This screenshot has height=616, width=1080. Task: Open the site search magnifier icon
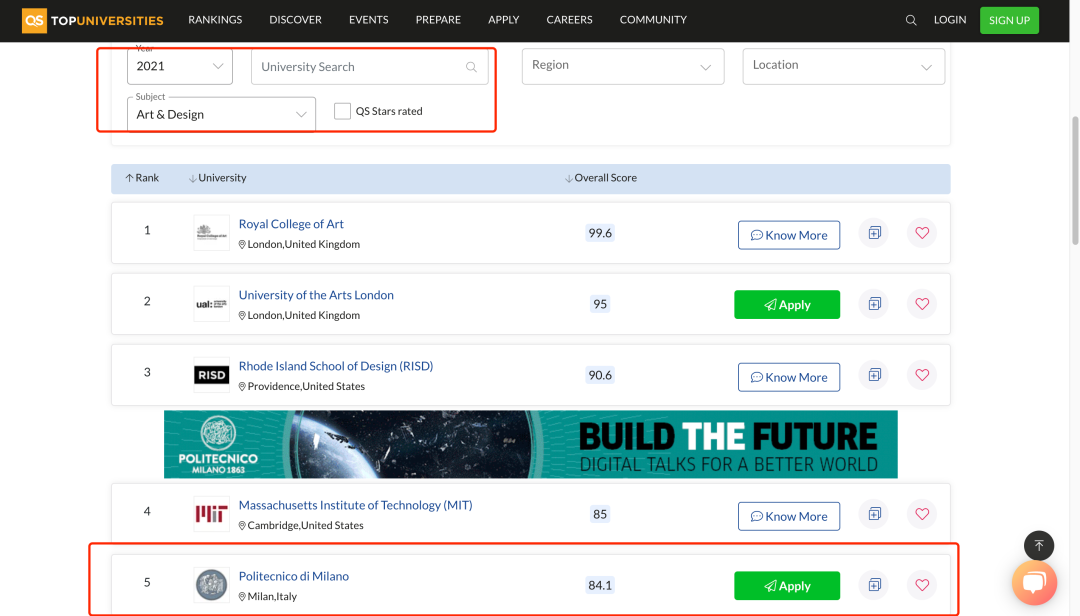pos(911,20)
